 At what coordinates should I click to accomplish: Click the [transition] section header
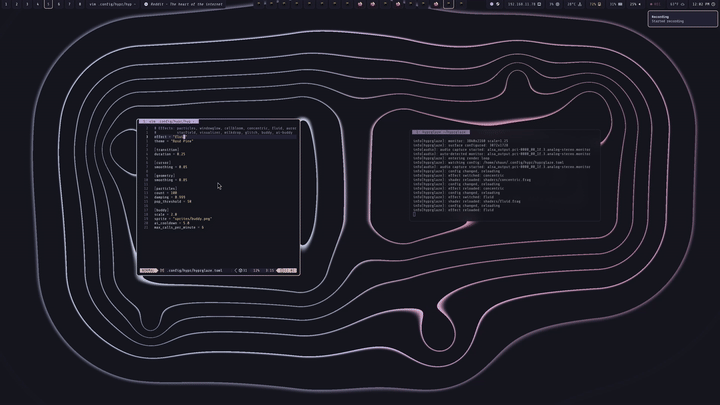tap(167, 150)
